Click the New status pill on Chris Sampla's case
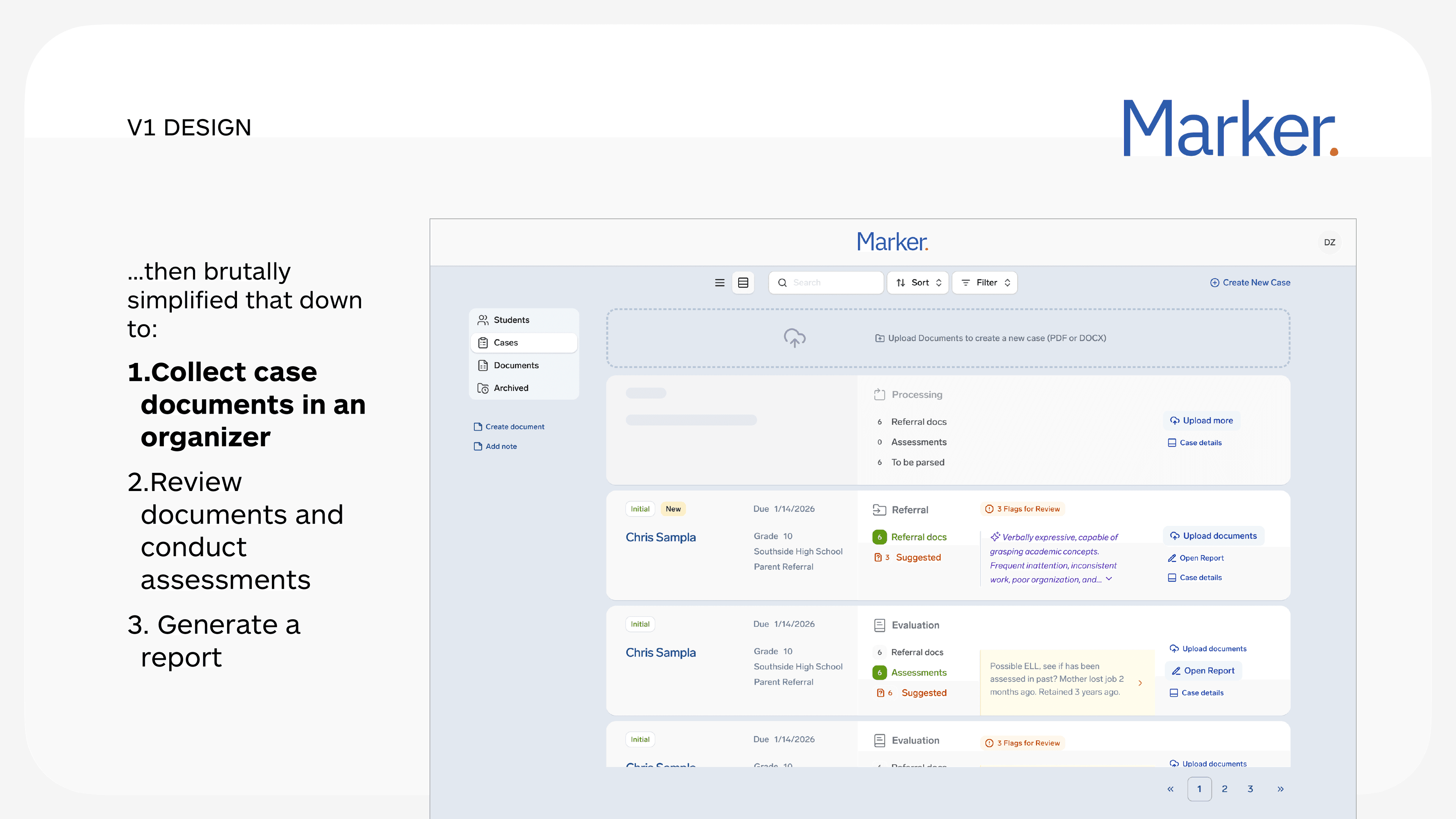The height and width of the screenshot is (819, 1456). (673, 509)
